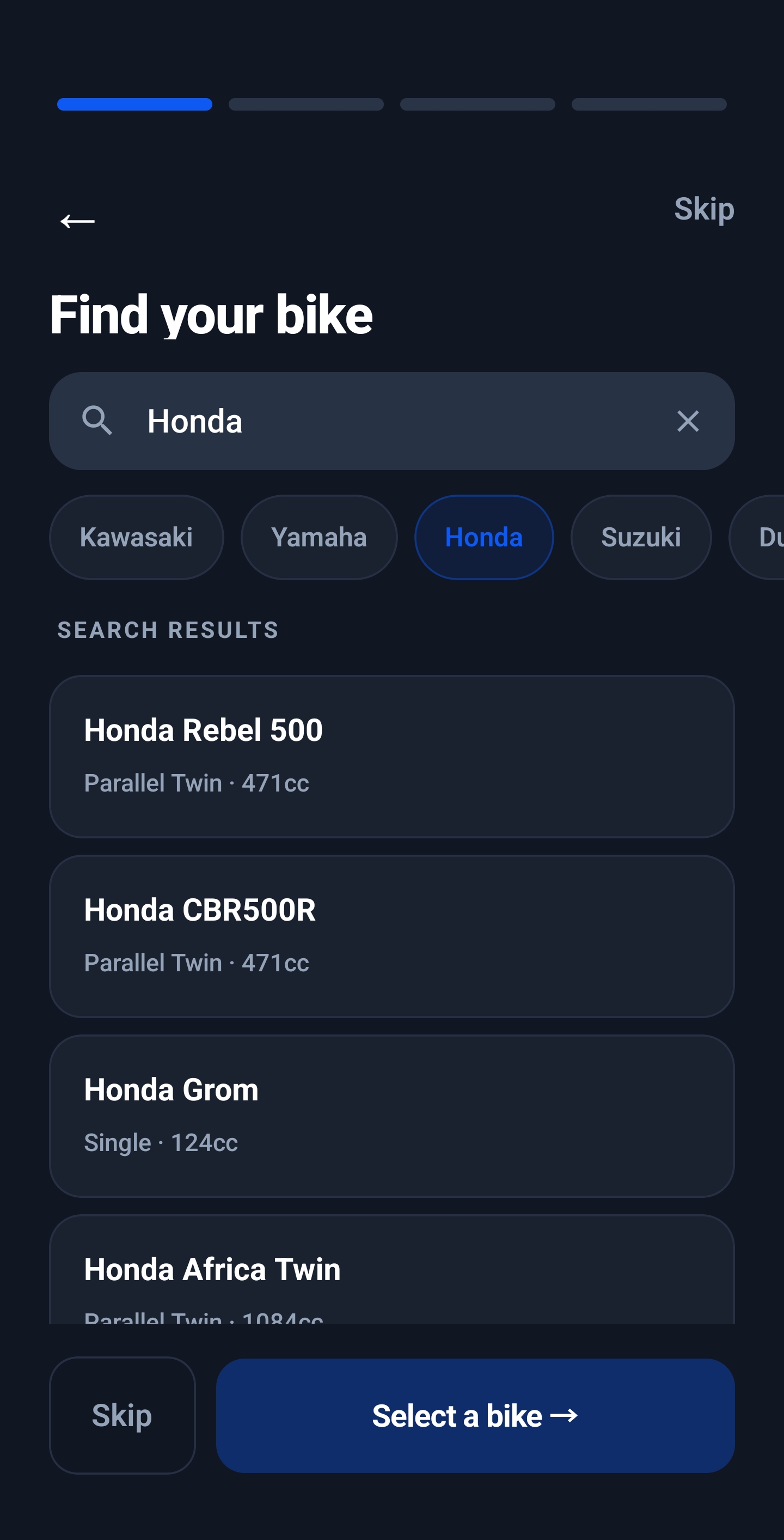Tap the third progress step bar

click(477, 104)
